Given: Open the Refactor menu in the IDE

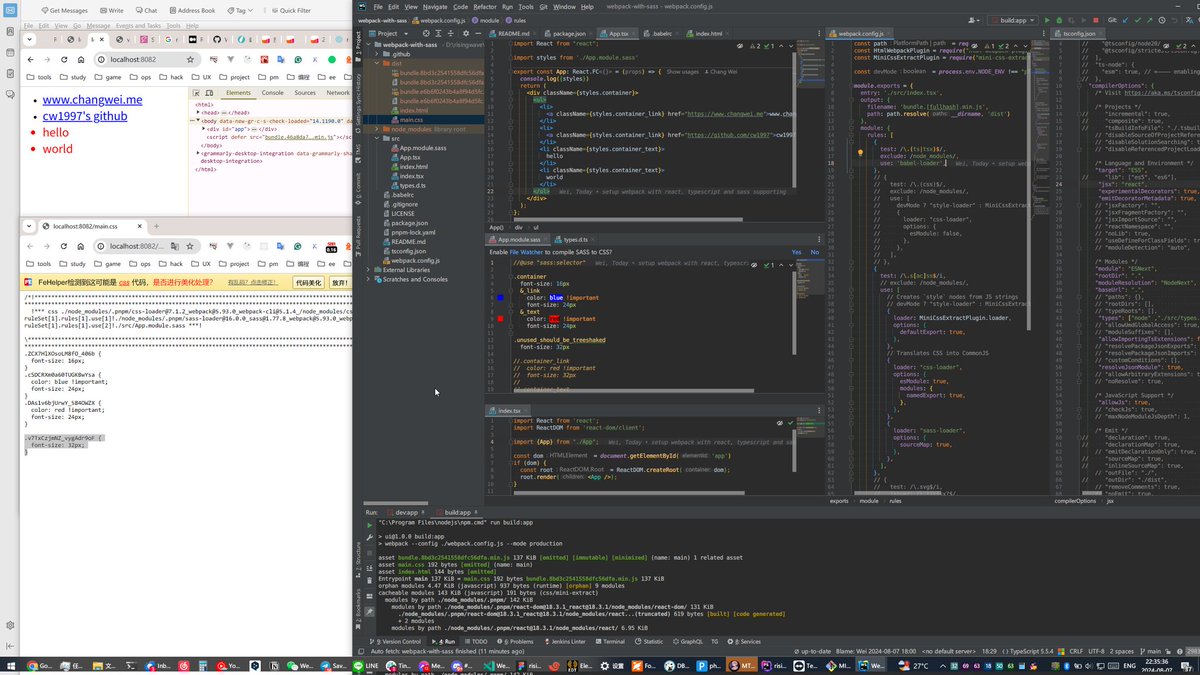Looking at the screenshot, I should 484,6.
